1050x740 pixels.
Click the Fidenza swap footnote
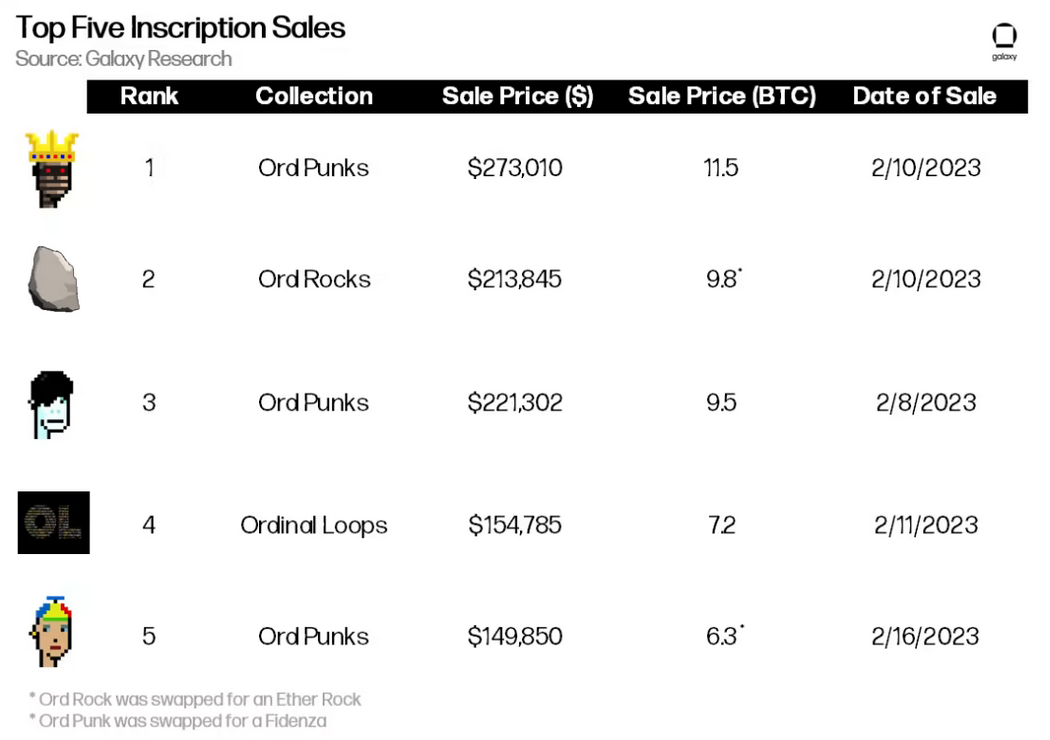click(x=177, y=721)
